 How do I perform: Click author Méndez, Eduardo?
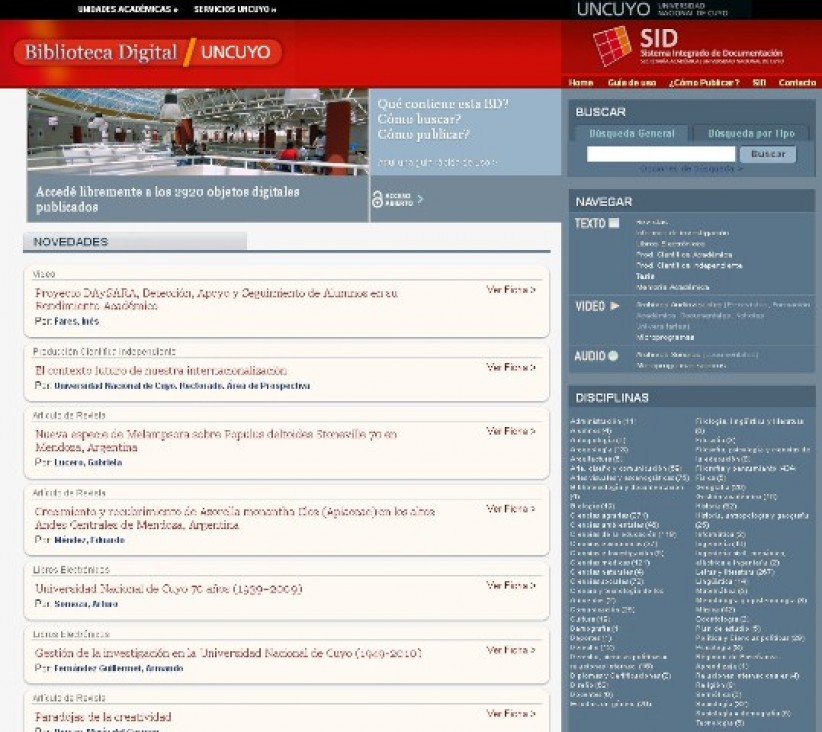[89, 540]
